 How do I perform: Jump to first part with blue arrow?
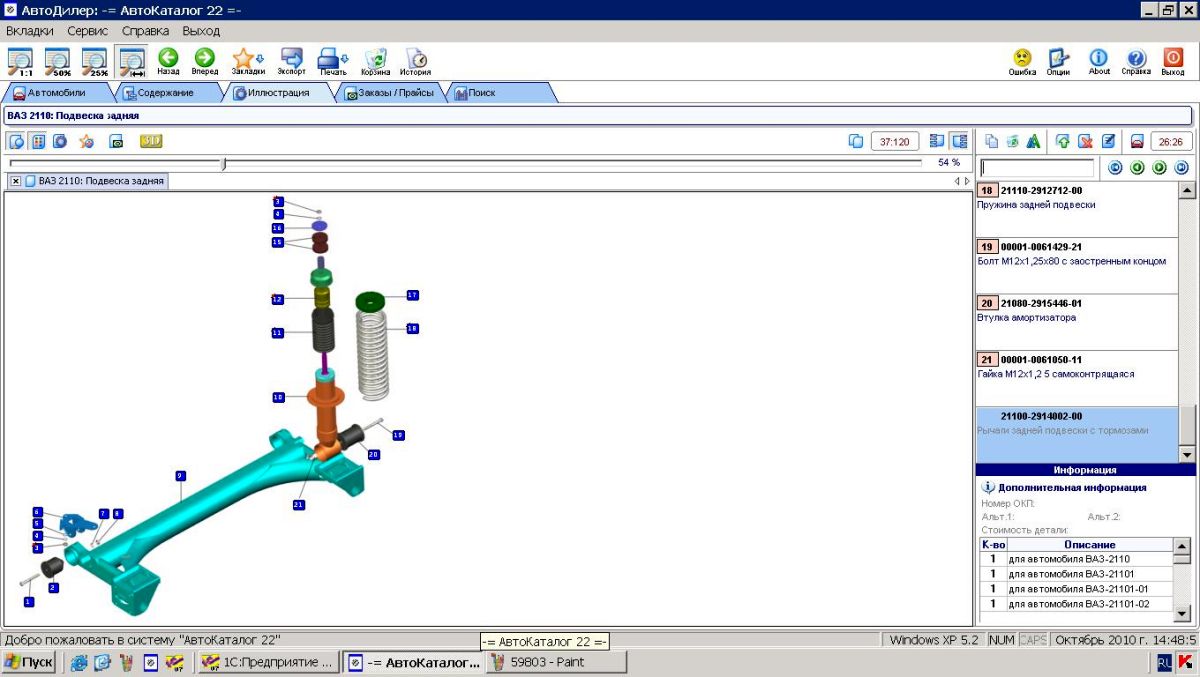(1116, 167)
